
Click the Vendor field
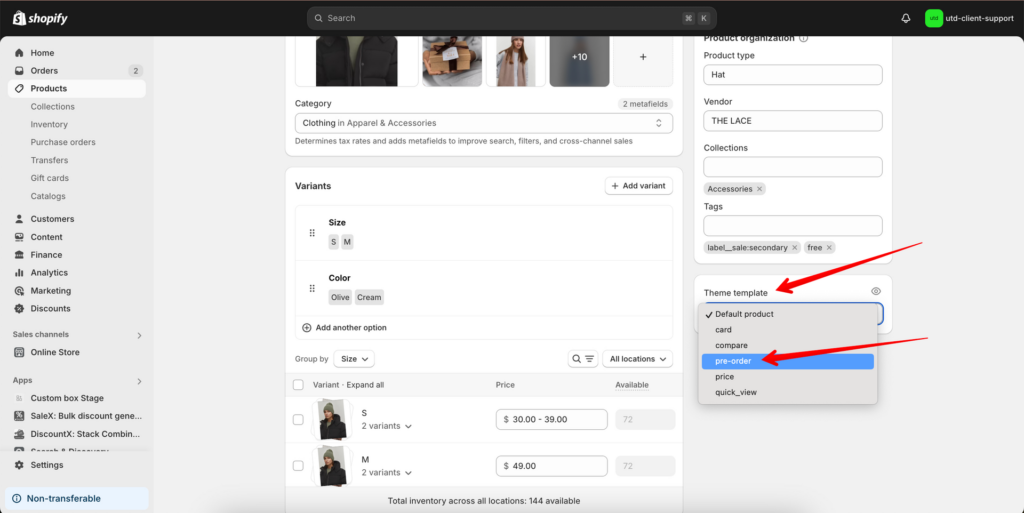pos(793,121)
